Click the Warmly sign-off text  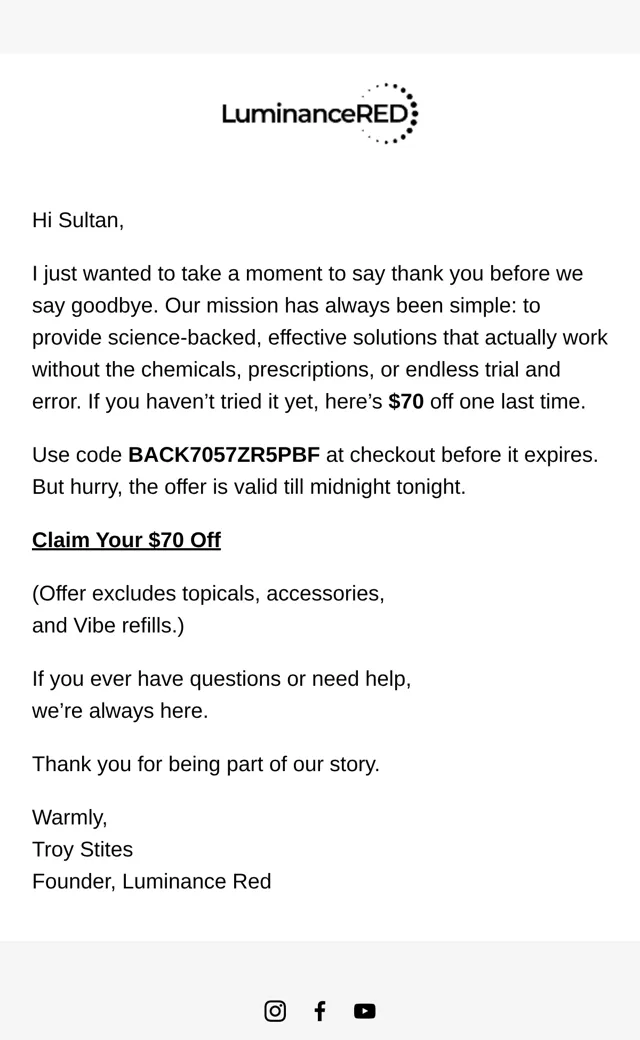click(x=70, y=817)
